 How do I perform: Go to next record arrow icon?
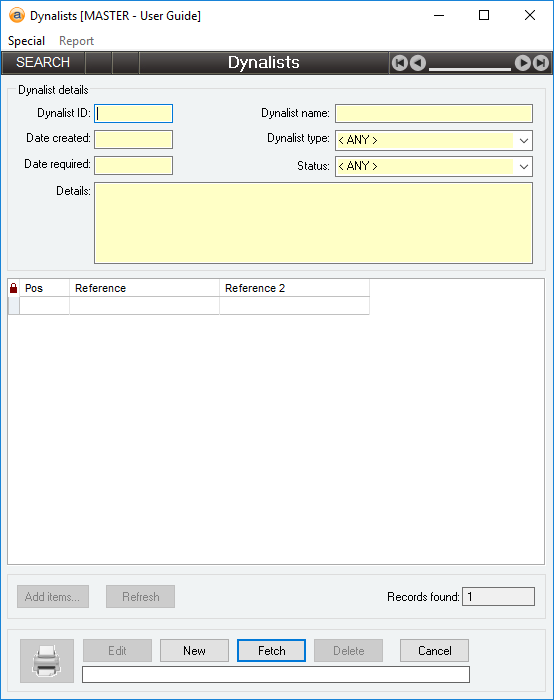[522, 63]
